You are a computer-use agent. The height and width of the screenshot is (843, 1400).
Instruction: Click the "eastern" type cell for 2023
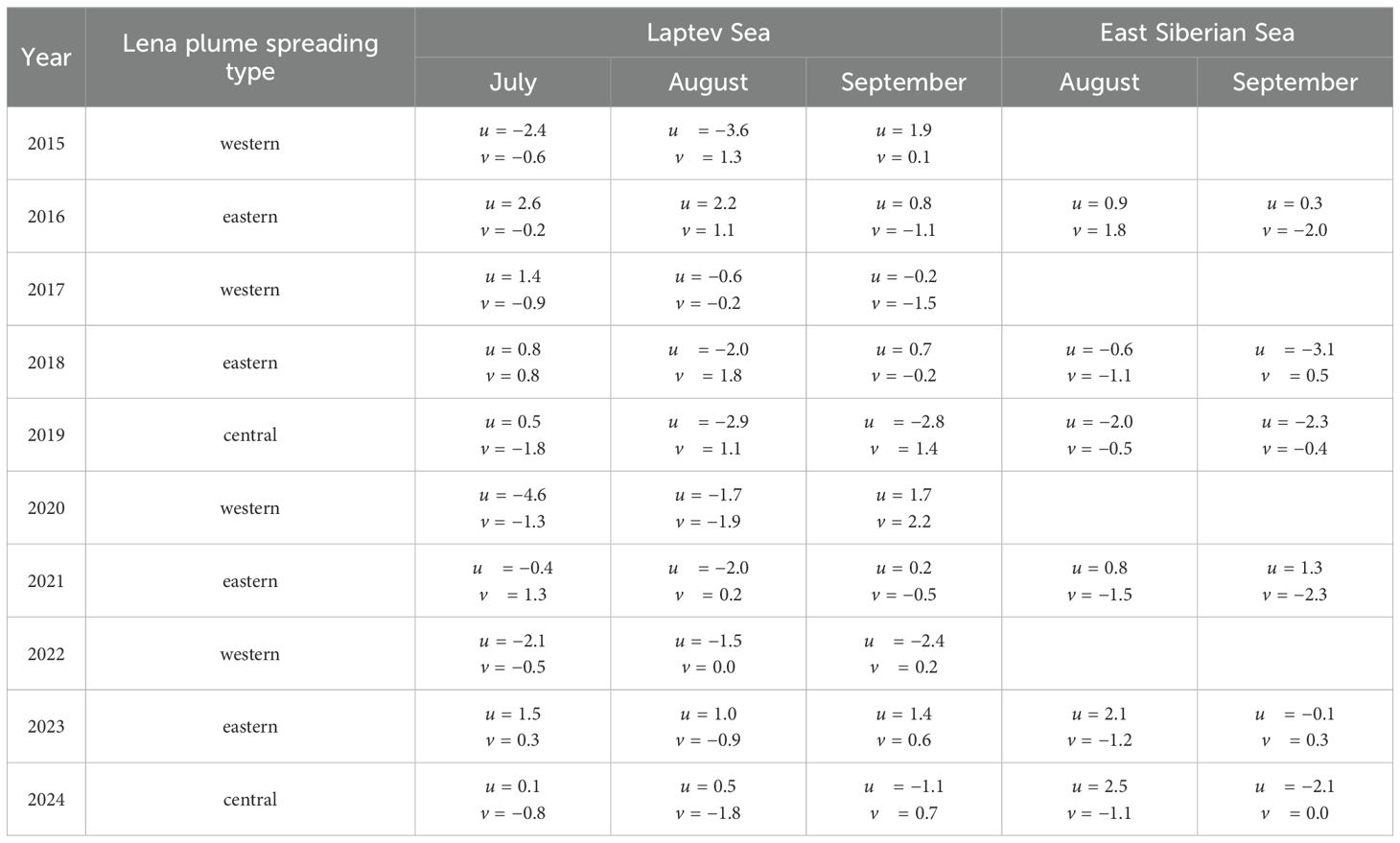[x=250, y=727]
